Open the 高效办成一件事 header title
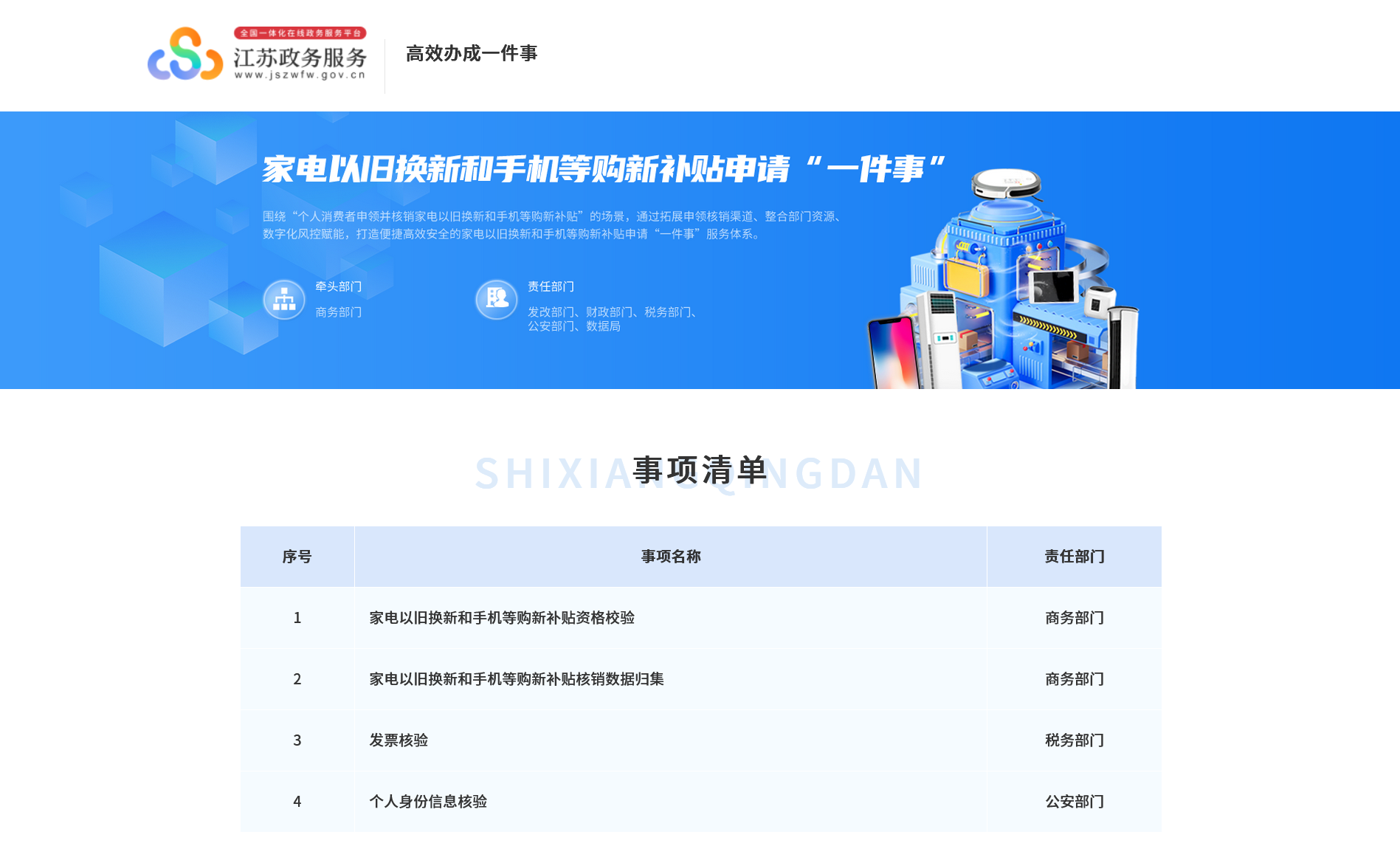Viewport: 1400px width, 846px height. click(x=472, y=53)
